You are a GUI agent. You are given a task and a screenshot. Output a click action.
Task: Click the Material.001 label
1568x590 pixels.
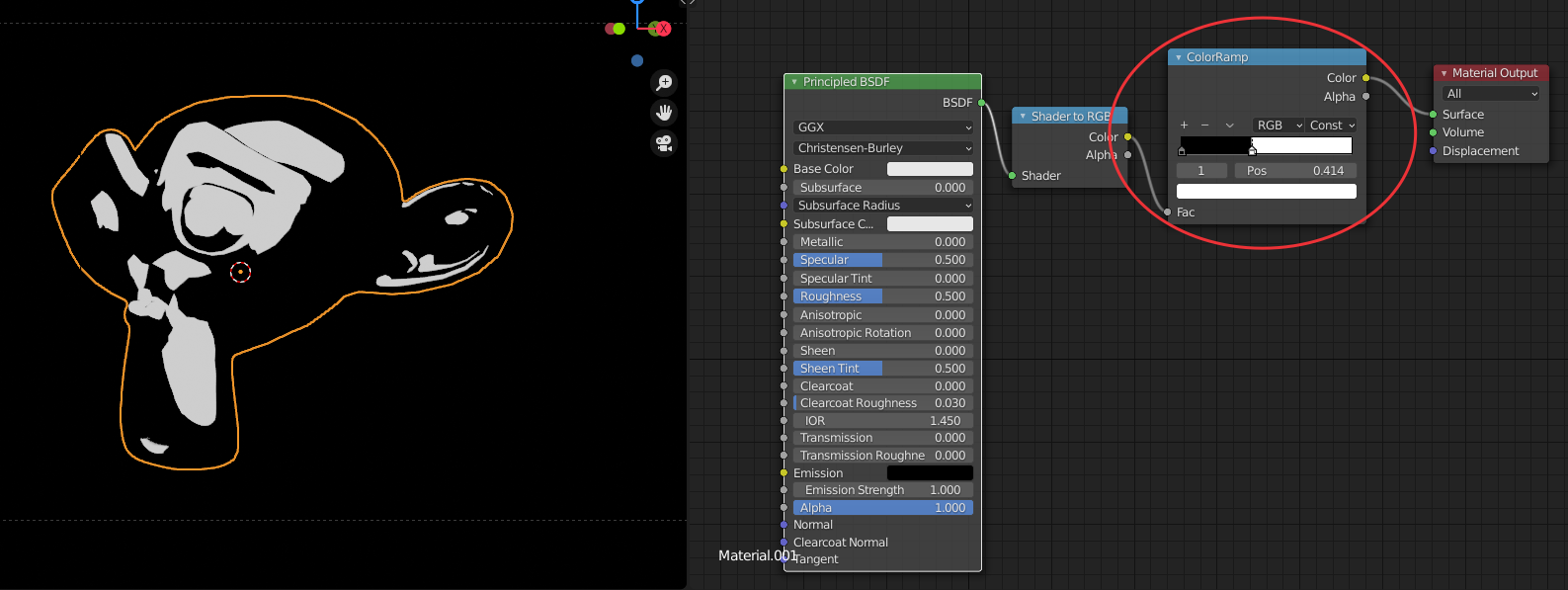tap(758, 555)
